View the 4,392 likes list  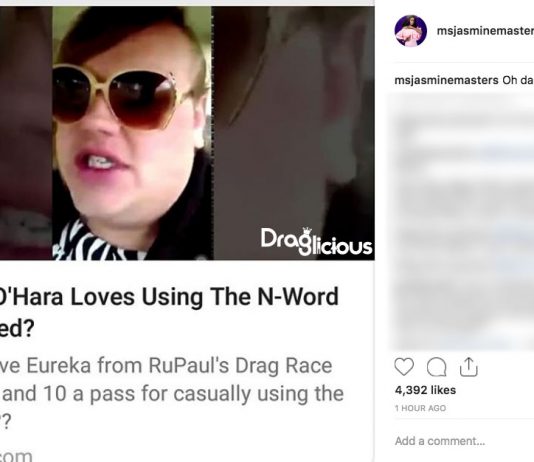coord(425,390)
